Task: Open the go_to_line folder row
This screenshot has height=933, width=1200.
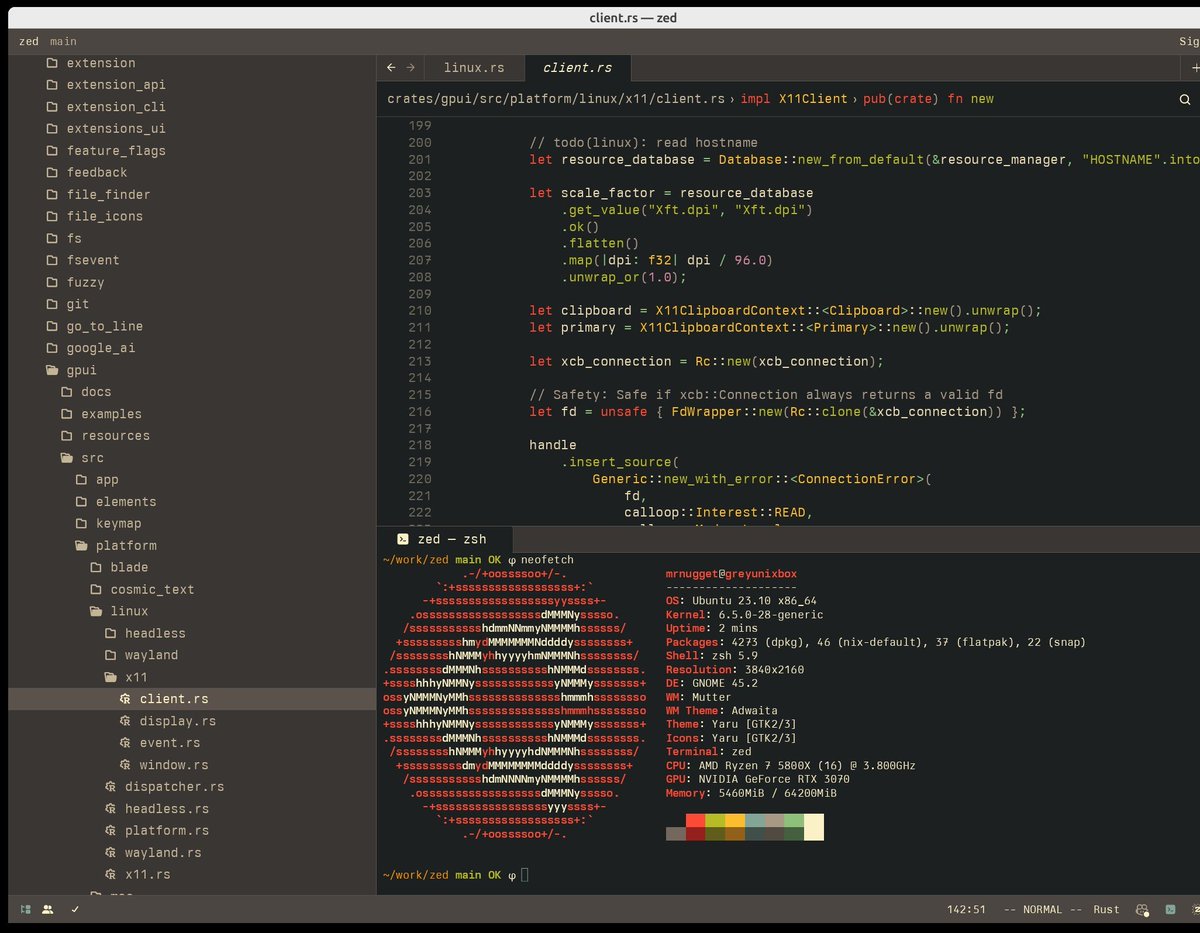Action: [192, 326]
